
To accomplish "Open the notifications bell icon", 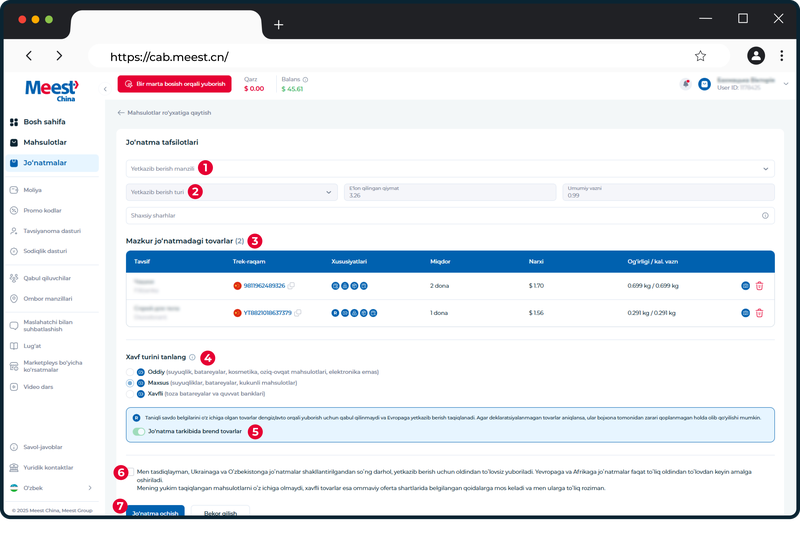I will pos(686,84).
